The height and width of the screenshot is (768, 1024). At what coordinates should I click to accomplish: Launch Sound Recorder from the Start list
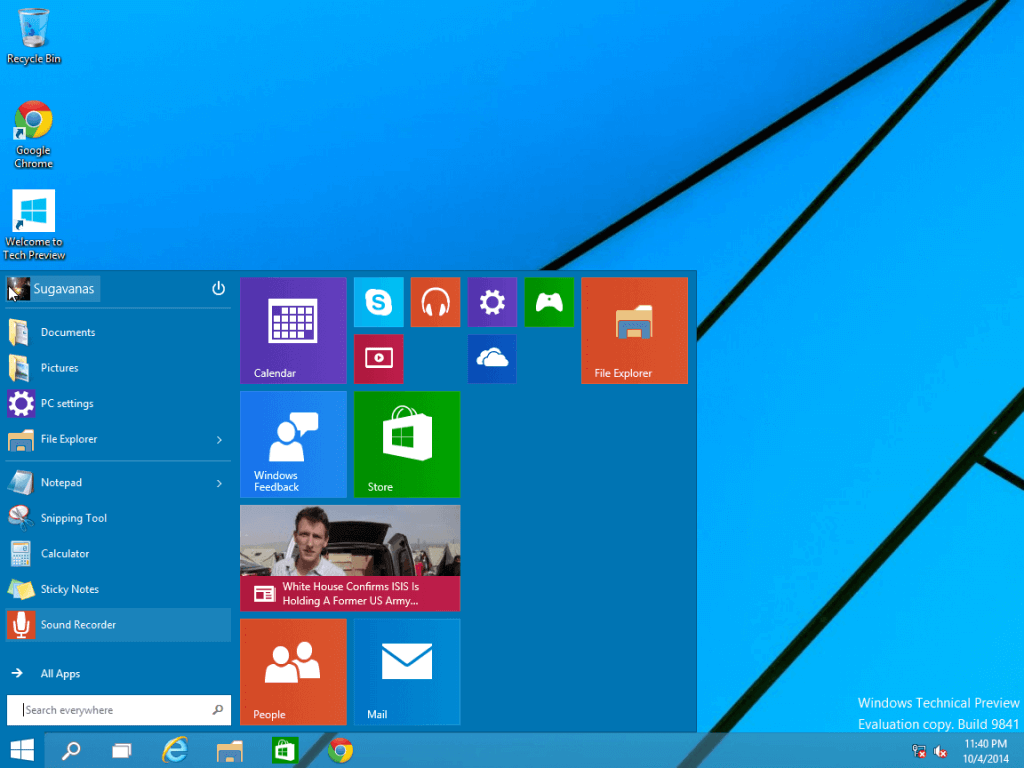tap(118, 625)
